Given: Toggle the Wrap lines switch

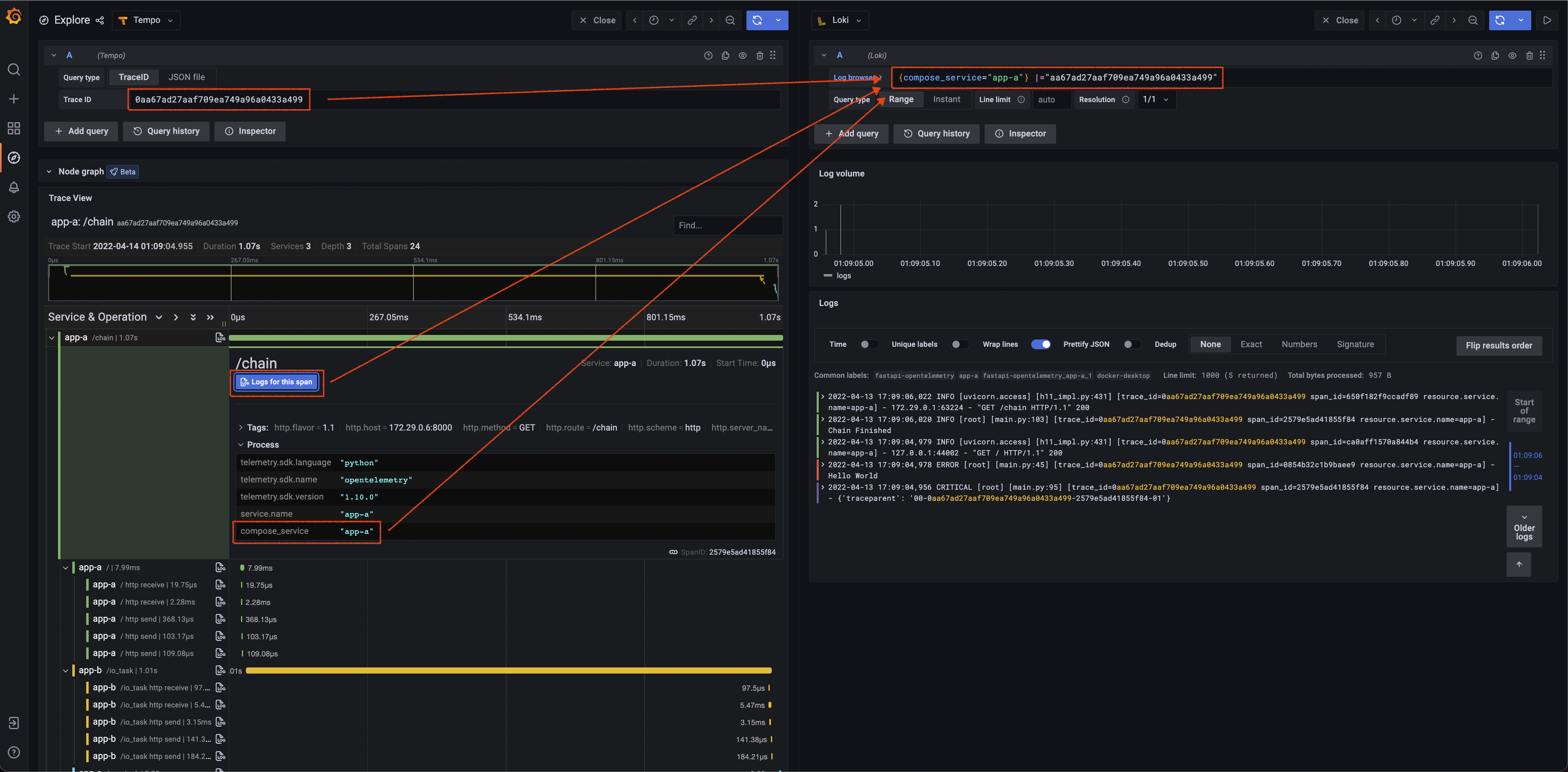Looking at the screenshot, I should [x=1040, y=344].
